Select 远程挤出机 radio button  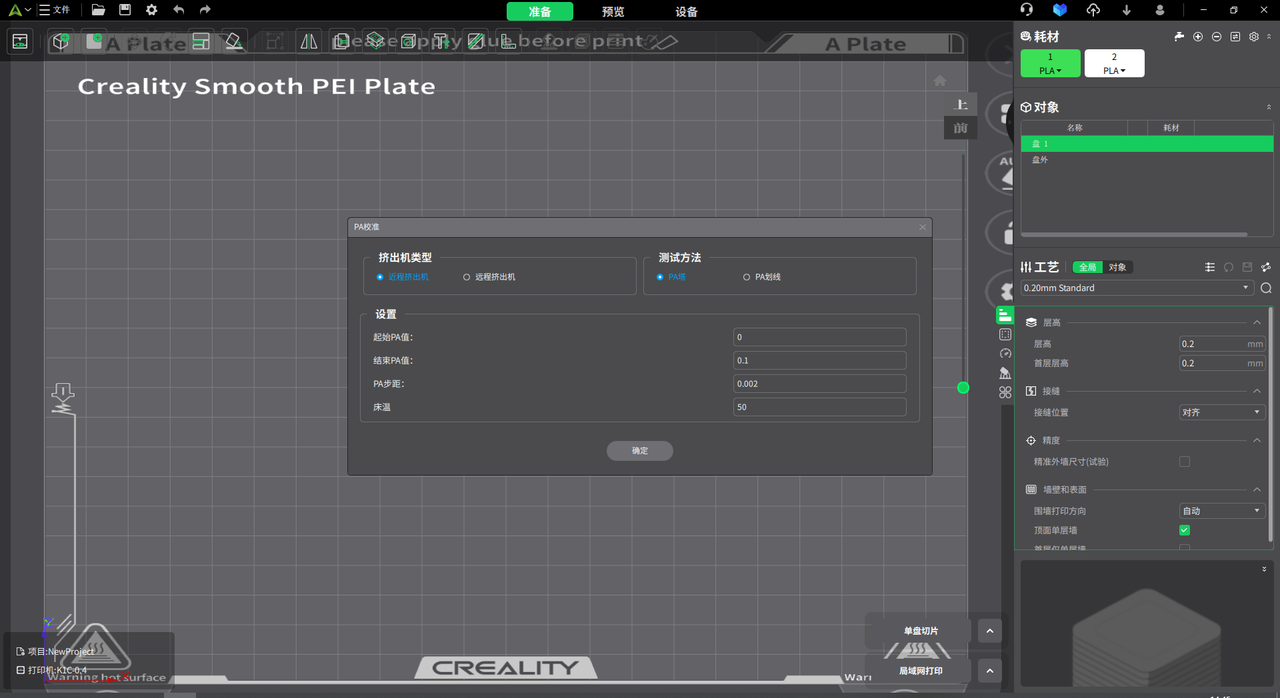[466, 277]
